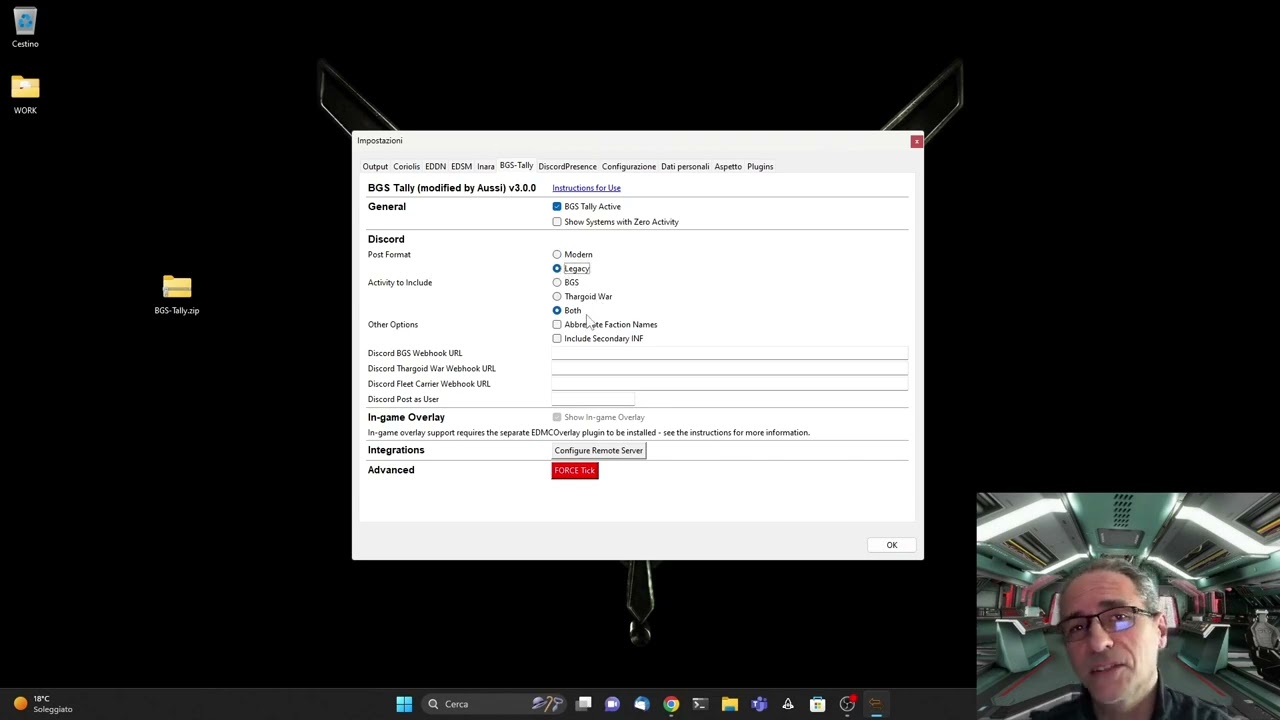The image size is (1280, 720).
Task: Open File Explorer from the taskbar
Action: (x=730, y=704)
